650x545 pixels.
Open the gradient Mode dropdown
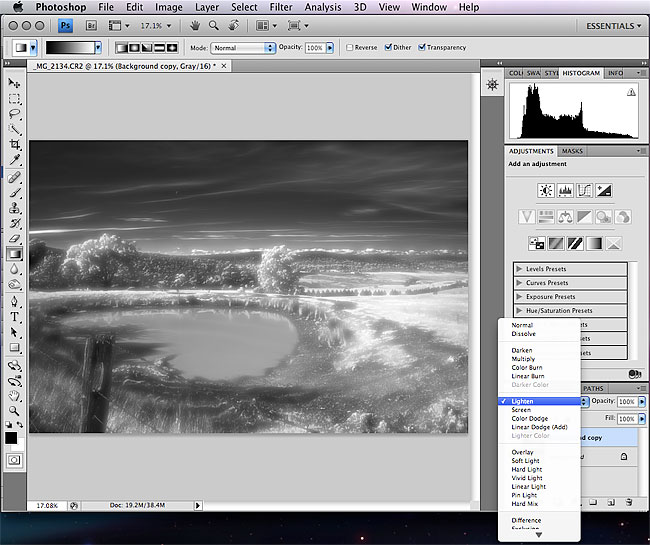243,47
